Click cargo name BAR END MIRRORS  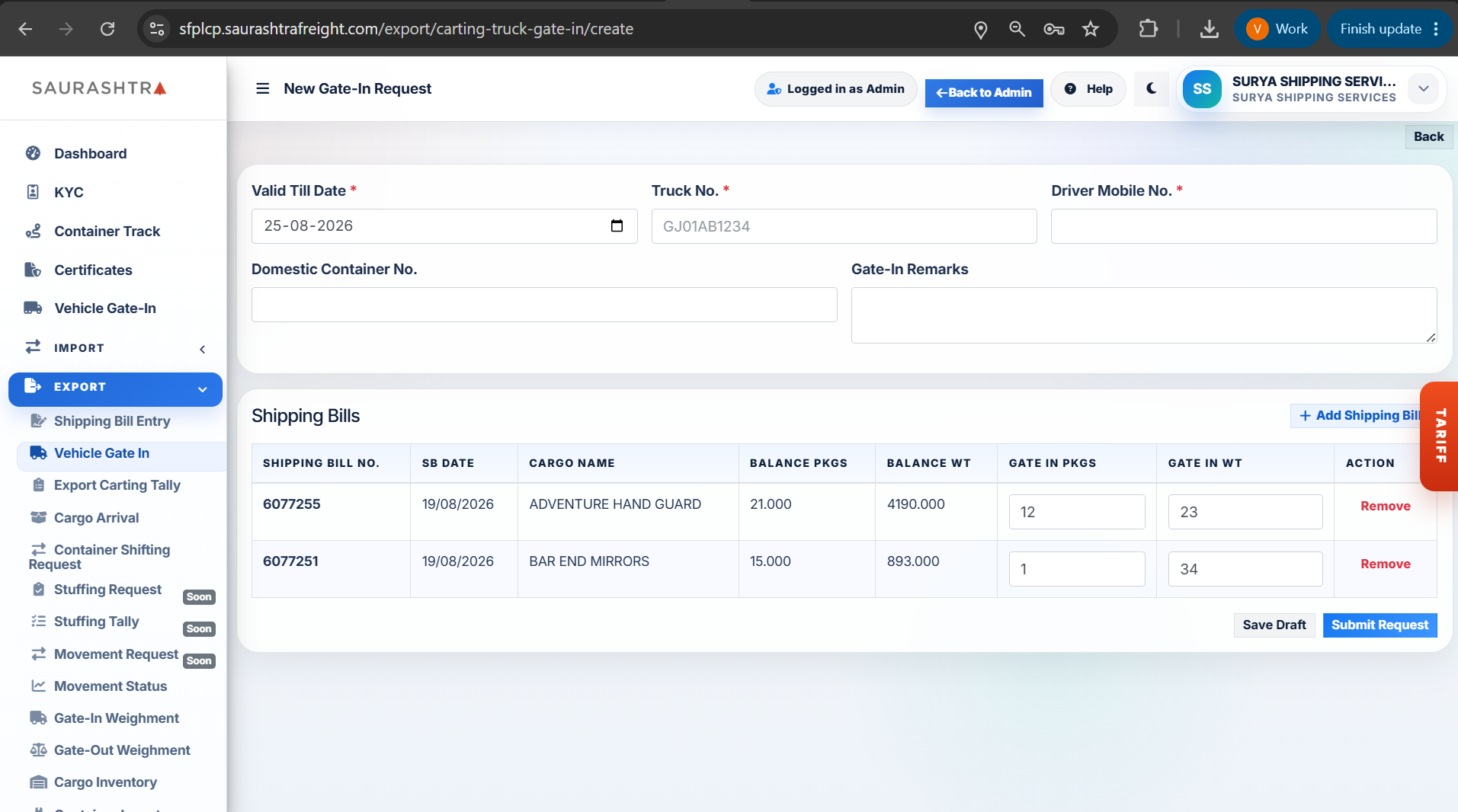point(588,561)
